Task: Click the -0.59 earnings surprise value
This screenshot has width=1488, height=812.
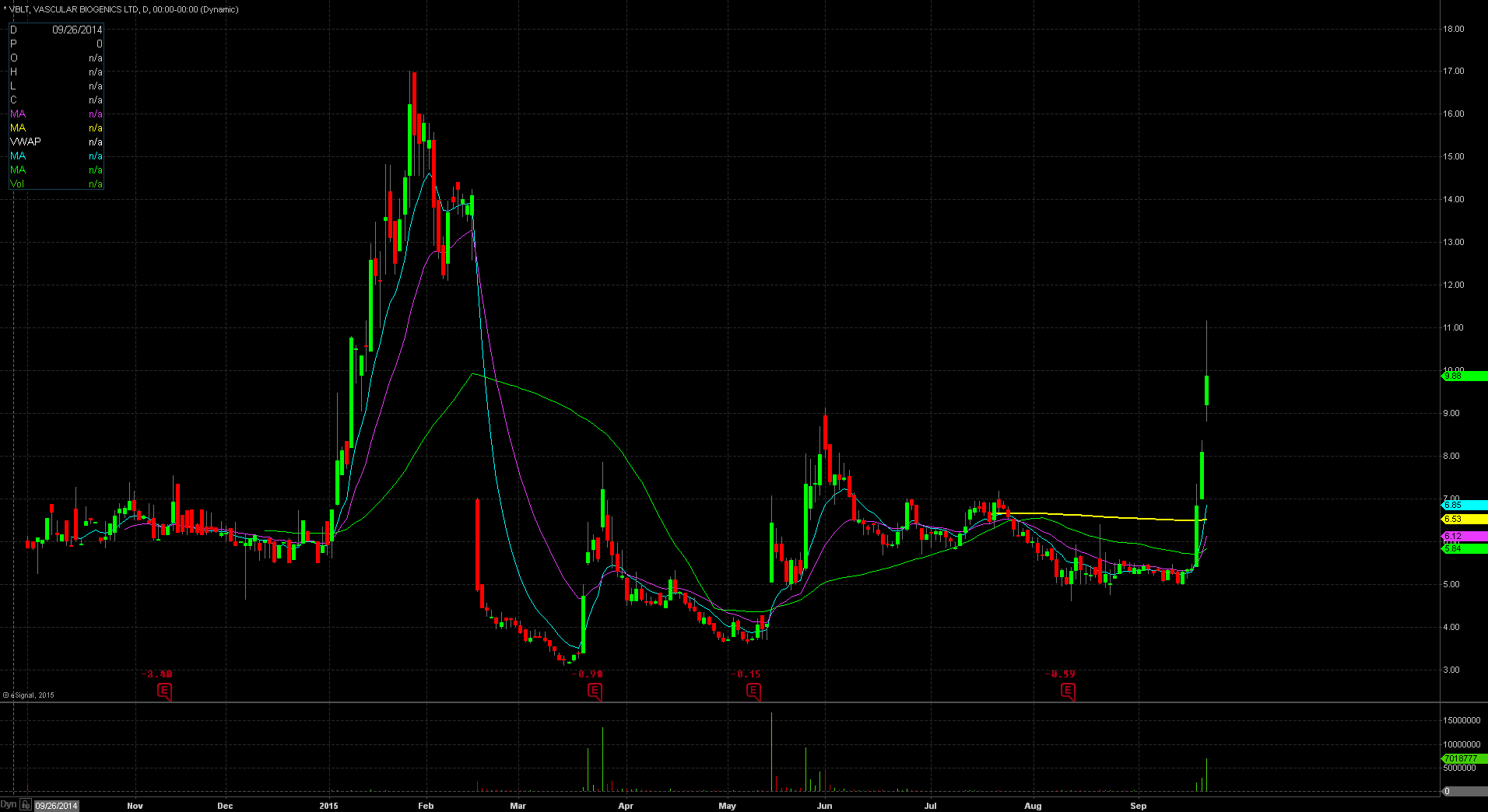Action: pos(1060,674)
